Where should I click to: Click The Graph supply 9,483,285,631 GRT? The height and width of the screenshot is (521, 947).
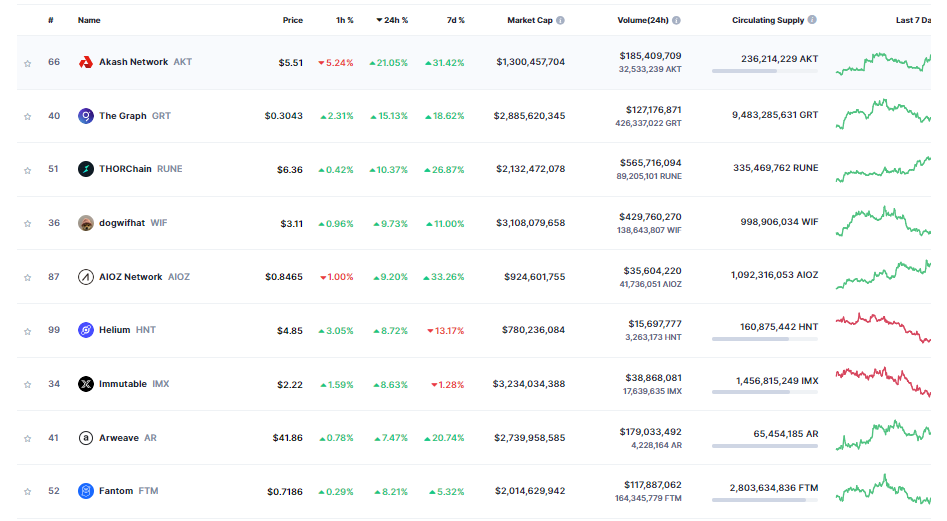tap(775, 115)
